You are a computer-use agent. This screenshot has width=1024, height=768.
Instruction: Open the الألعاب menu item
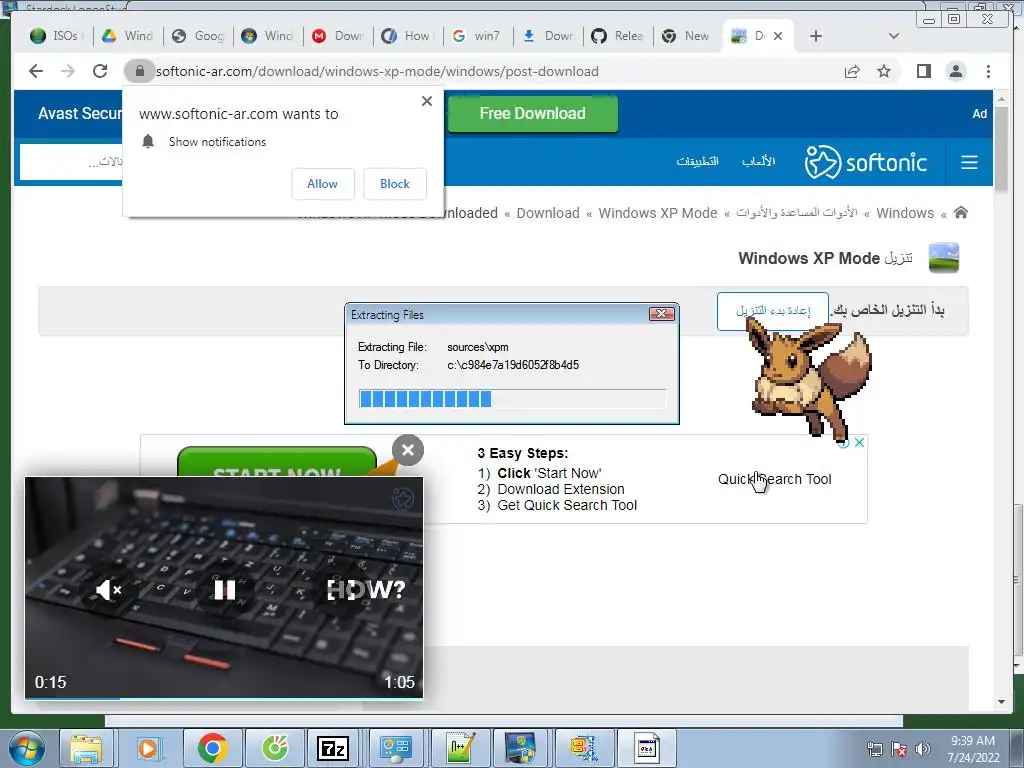click(x=758, y=161)
